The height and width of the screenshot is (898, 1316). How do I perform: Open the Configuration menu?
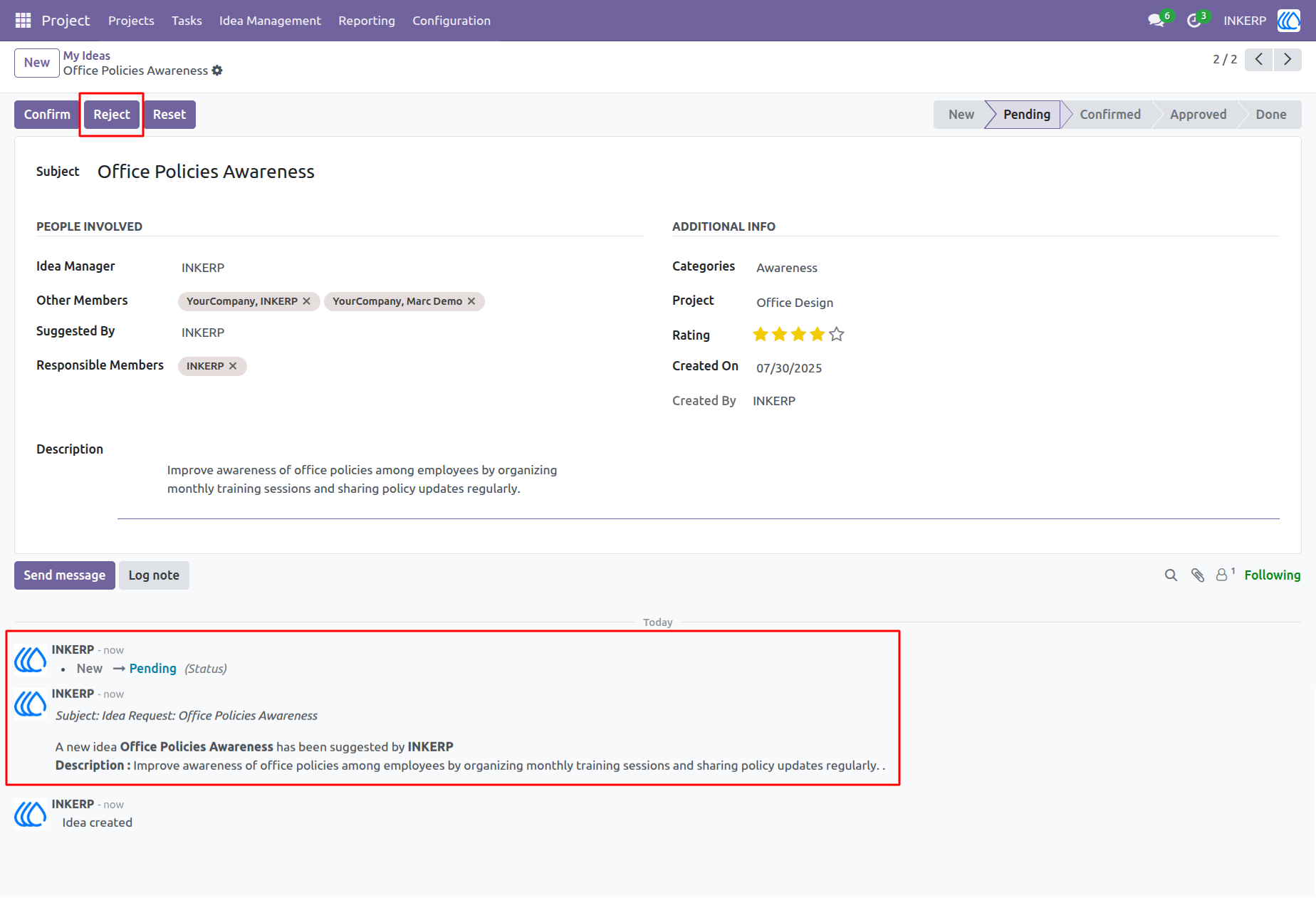point(451,21)
